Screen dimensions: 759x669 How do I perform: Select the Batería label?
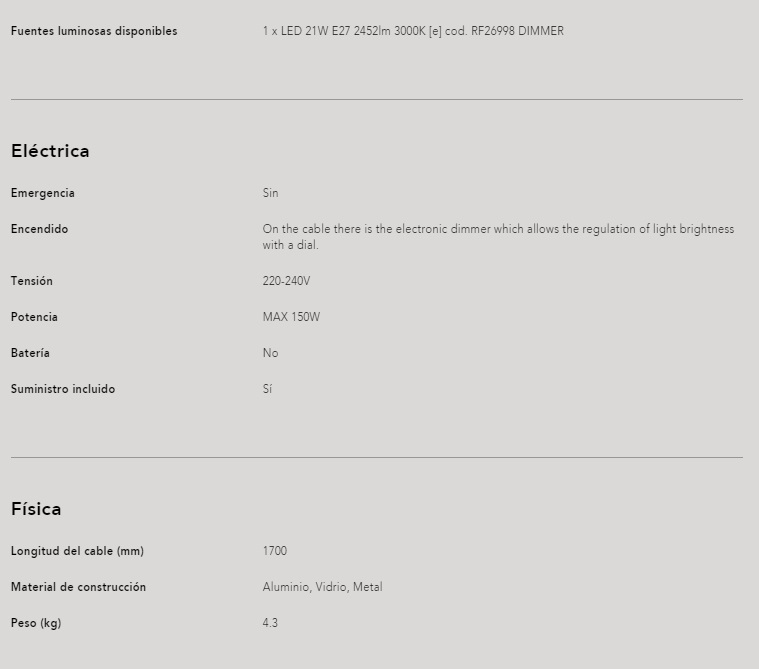(30, 353)
